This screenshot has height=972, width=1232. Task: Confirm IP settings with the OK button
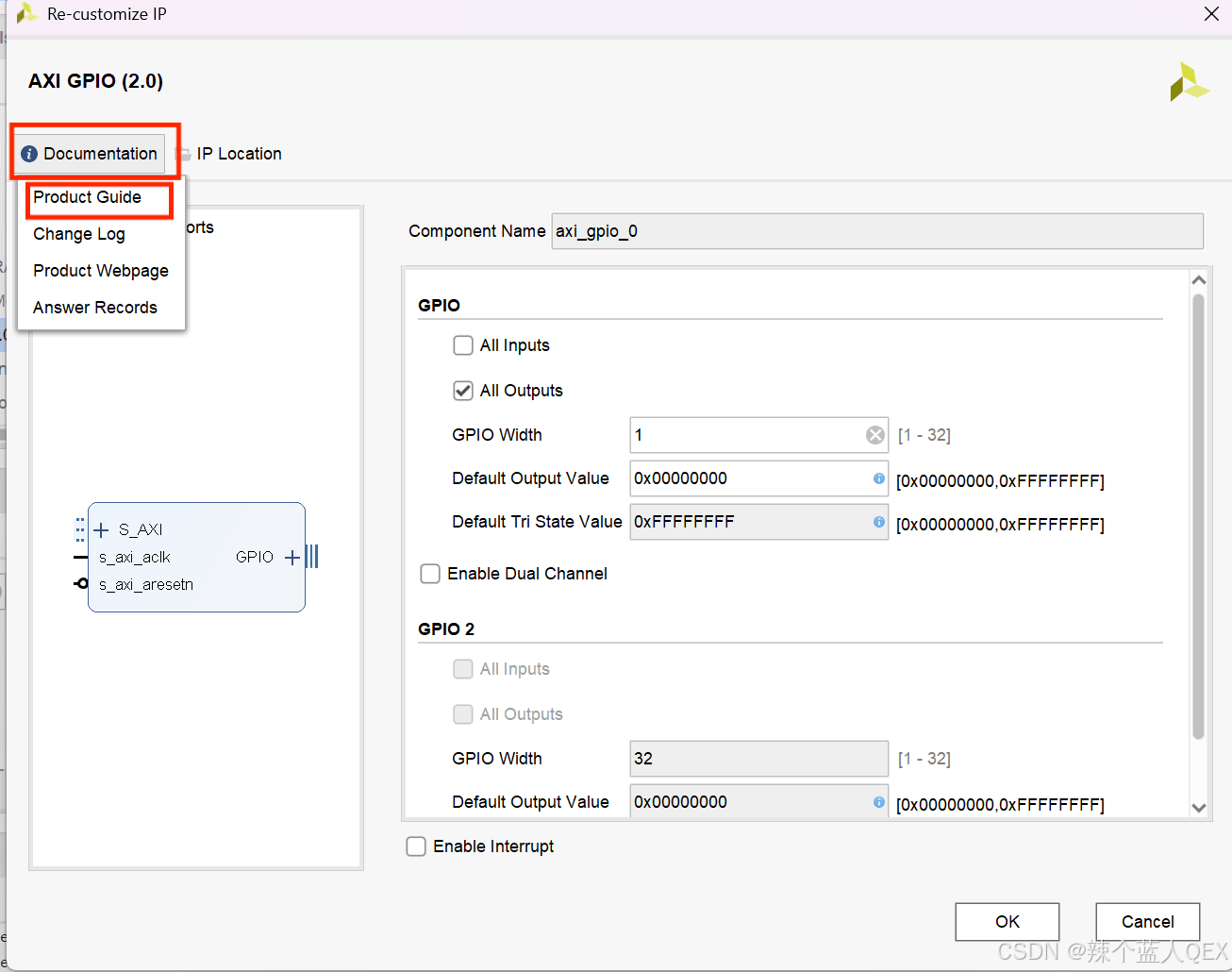(x=1007, y=922)
